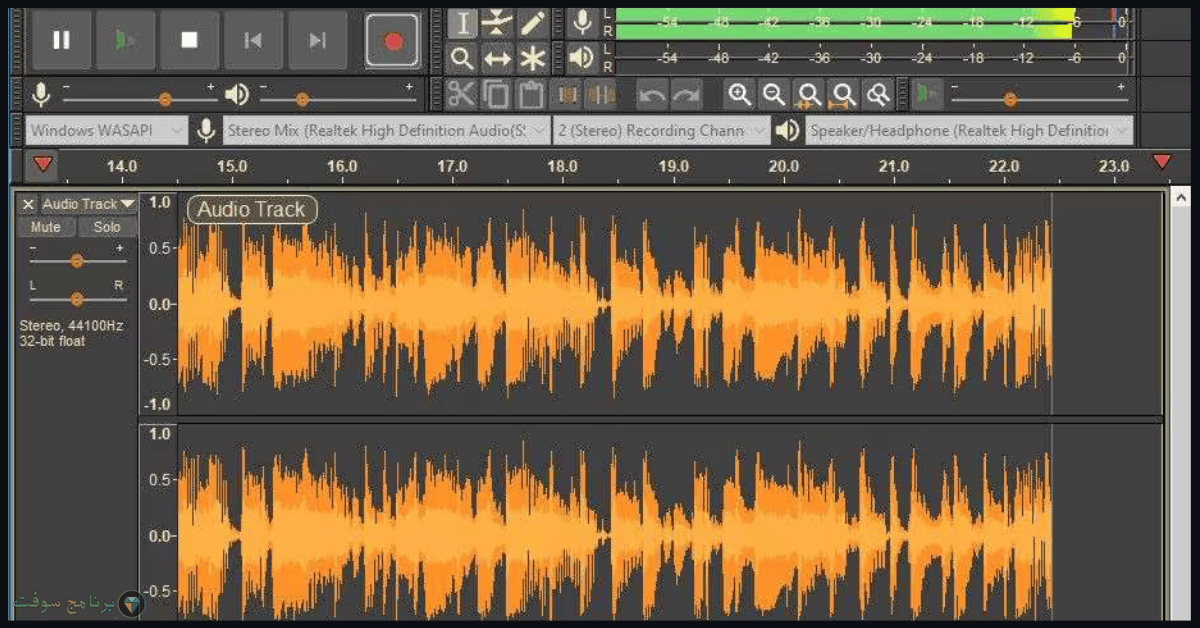The height and width of the screenshot is (628, 1200).
Task: Open the 2 (Stereo) Recording Channels list
Action: (662, 130)
